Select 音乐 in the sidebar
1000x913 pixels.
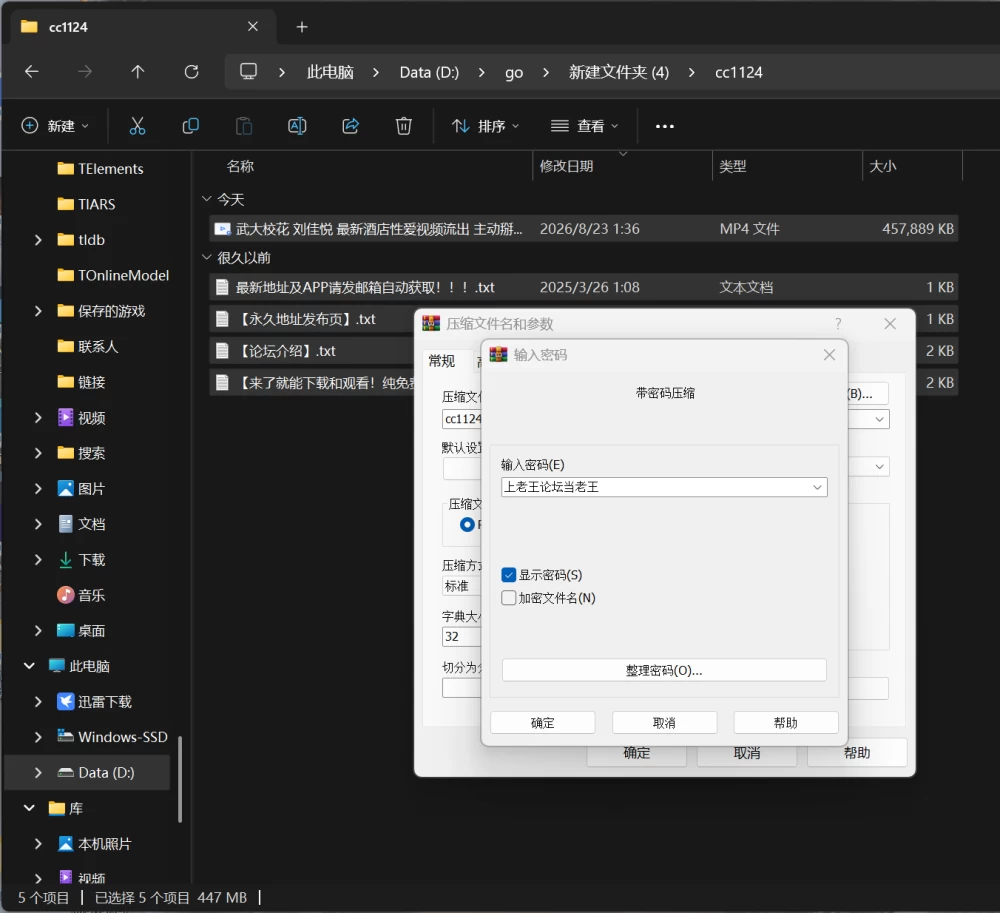[x=91, y=595]
